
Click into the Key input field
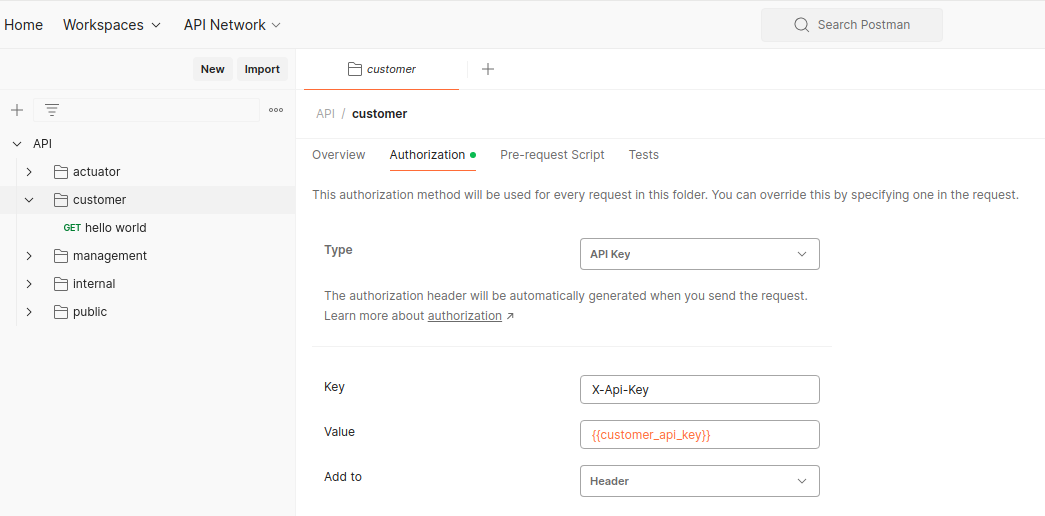699,389
